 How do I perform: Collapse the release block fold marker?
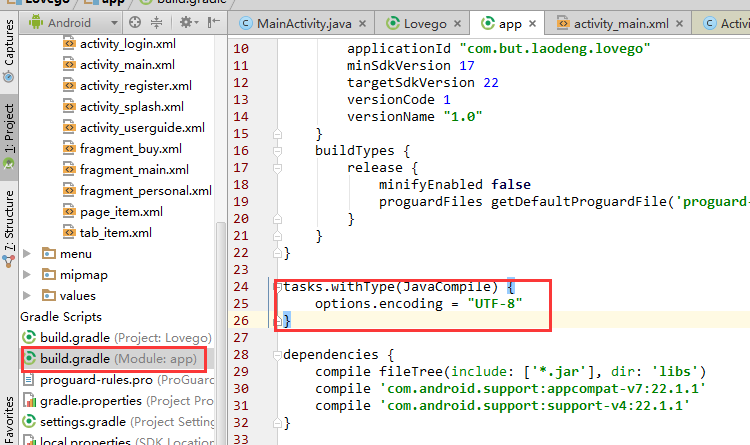pyautogui.click(x=277, y=168)
